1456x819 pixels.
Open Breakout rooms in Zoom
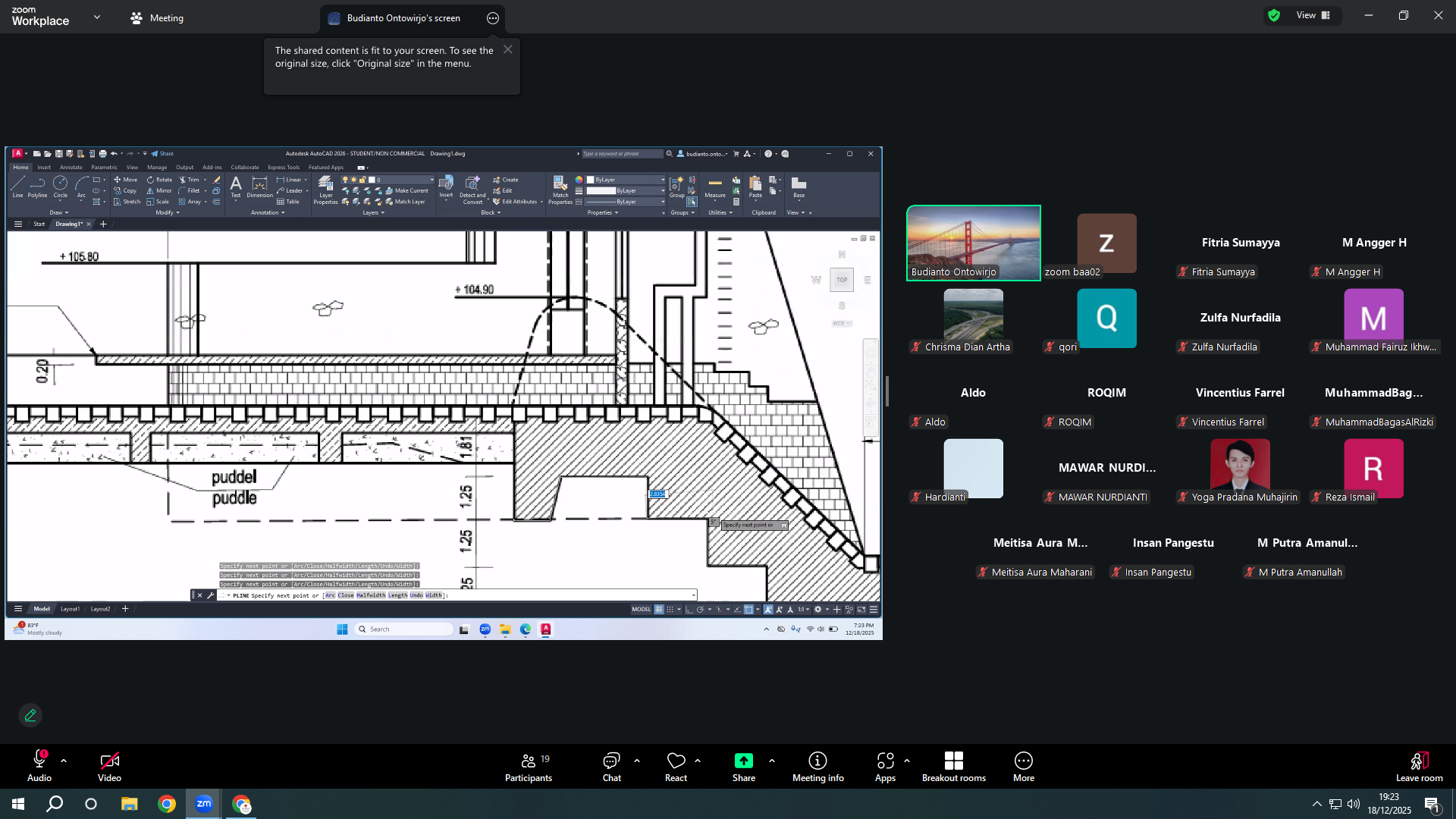point(954,767)
